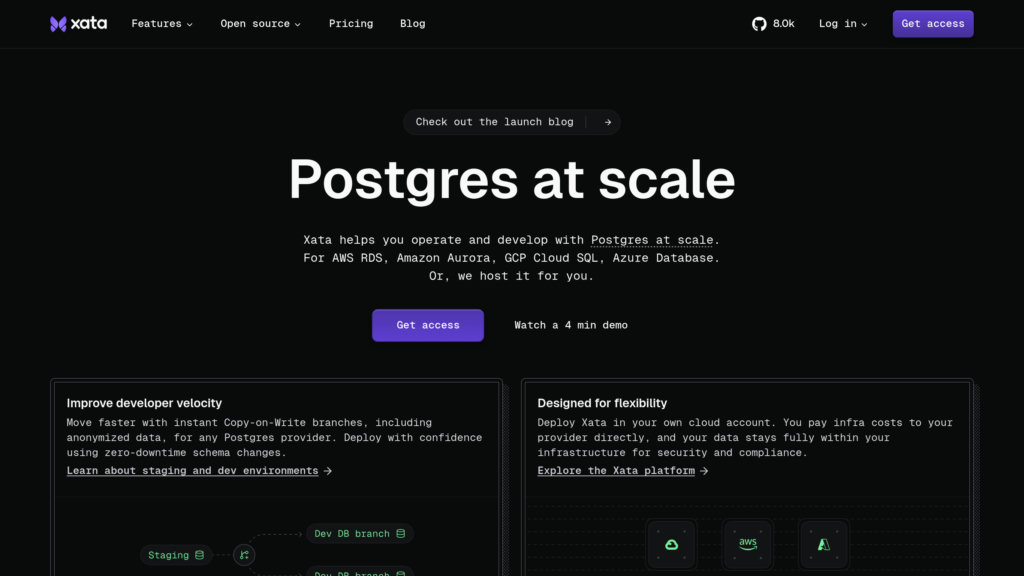The height and width of the screenshot is (576, 1024).
Task: Click the Xata butterfly logo
Action: point(59,24)
